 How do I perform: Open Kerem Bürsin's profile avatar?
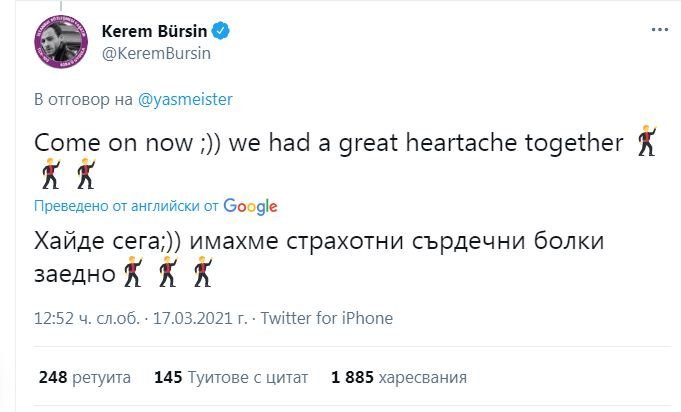[x=62, y=42]
